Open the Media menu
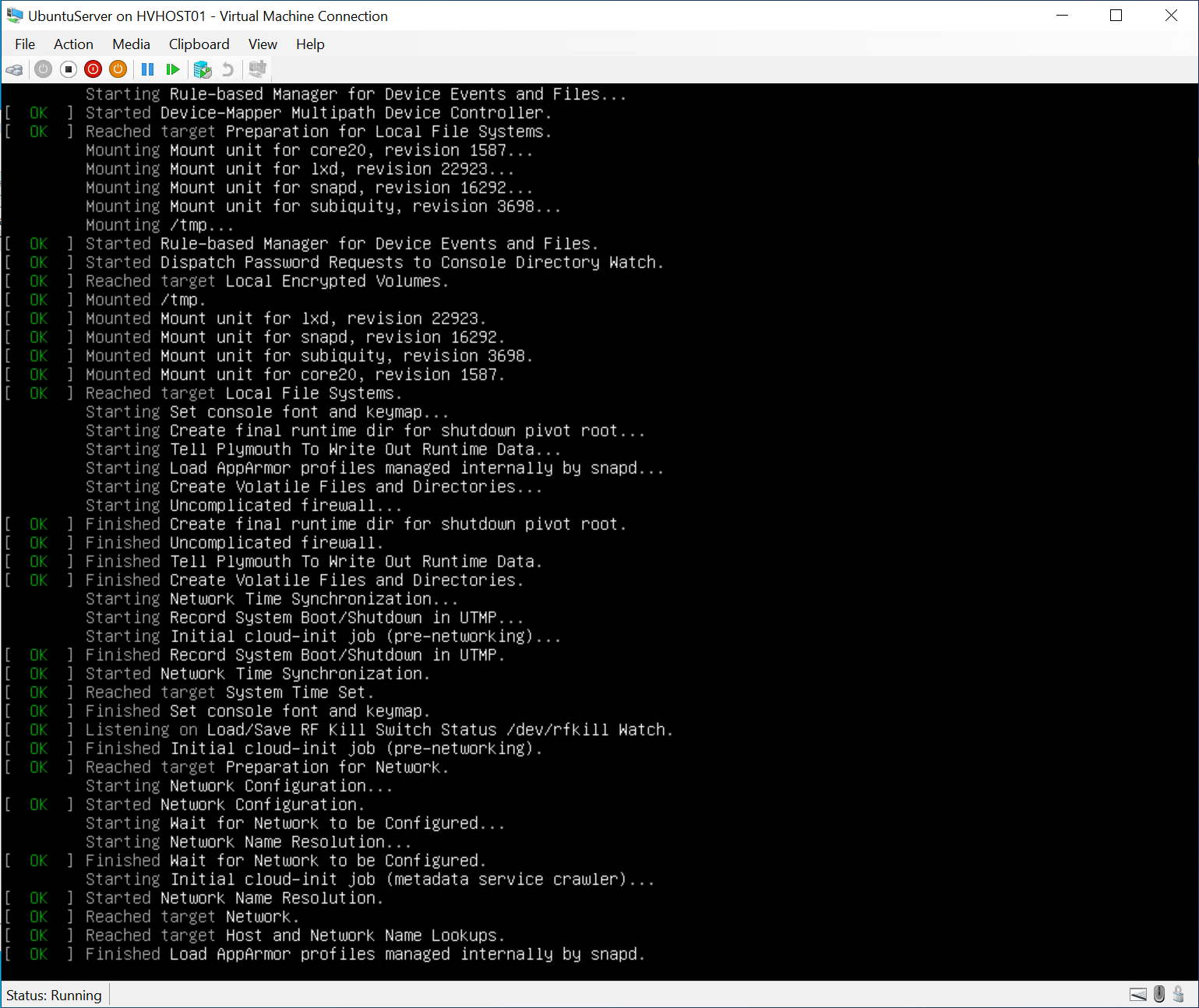1199x1008 pixels. [131, 44]
